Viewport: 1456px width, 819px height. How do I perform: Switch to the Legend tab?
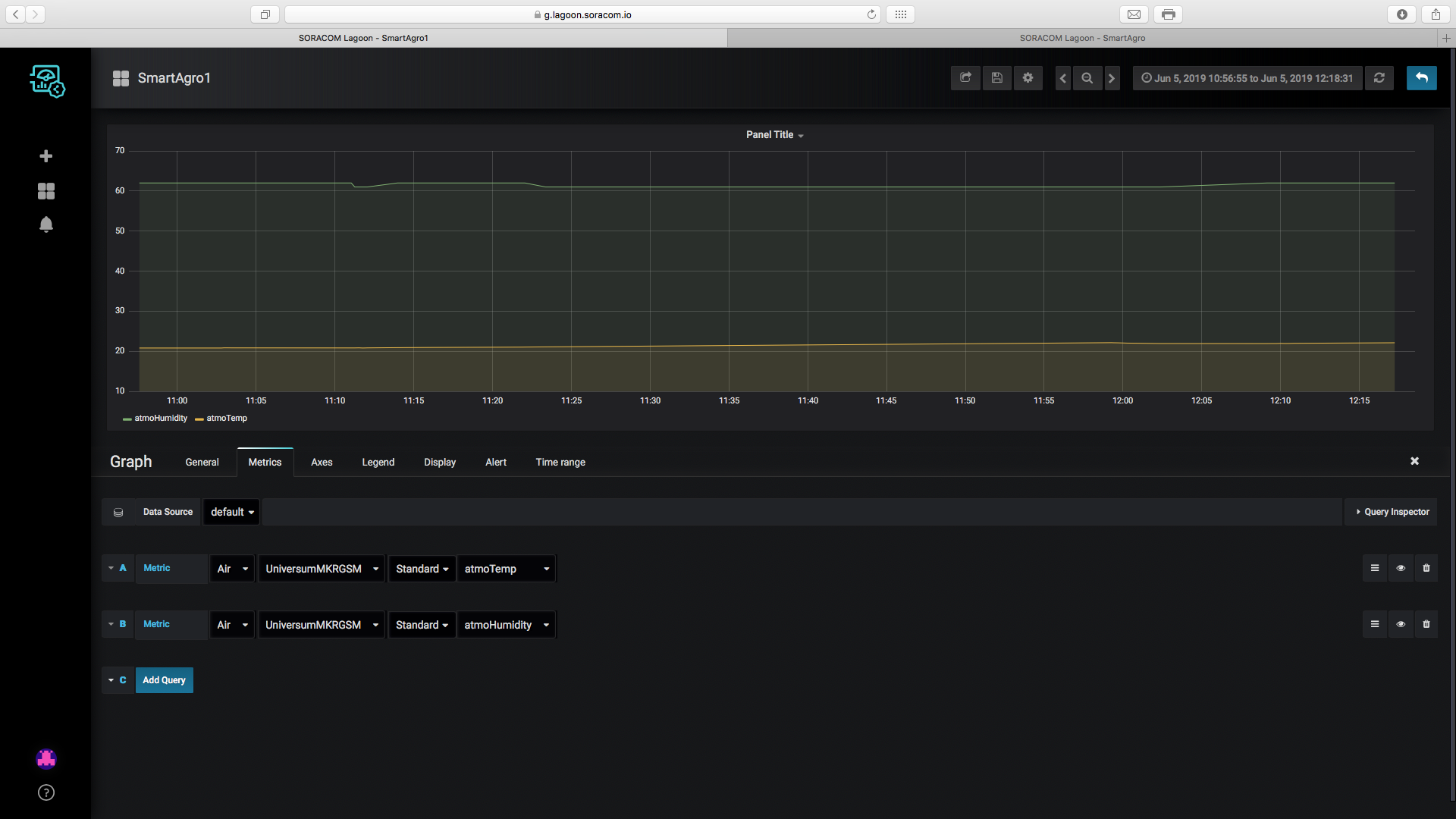(378, 463)
